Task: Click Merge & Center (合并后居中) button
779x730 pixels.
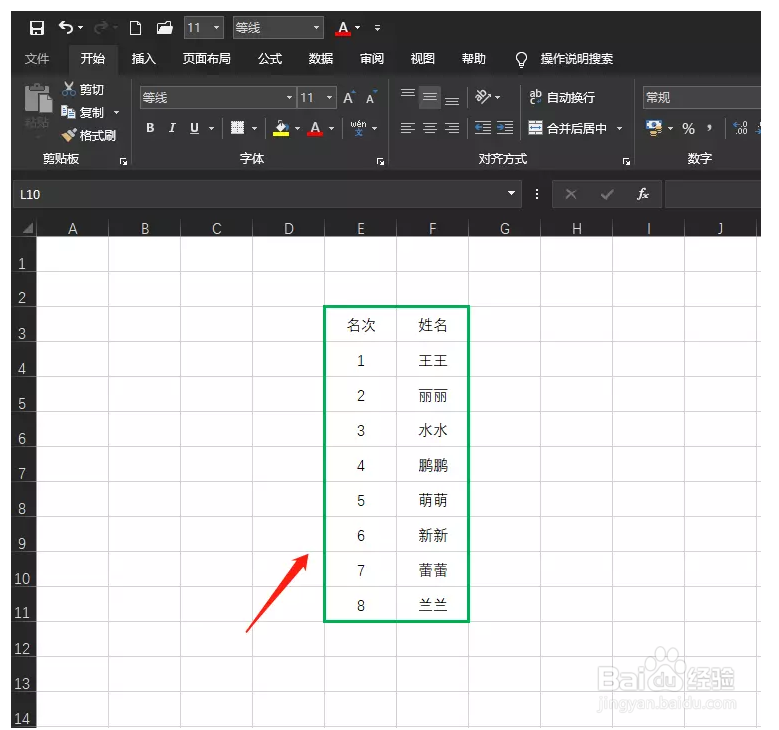Action: [568, 128]
